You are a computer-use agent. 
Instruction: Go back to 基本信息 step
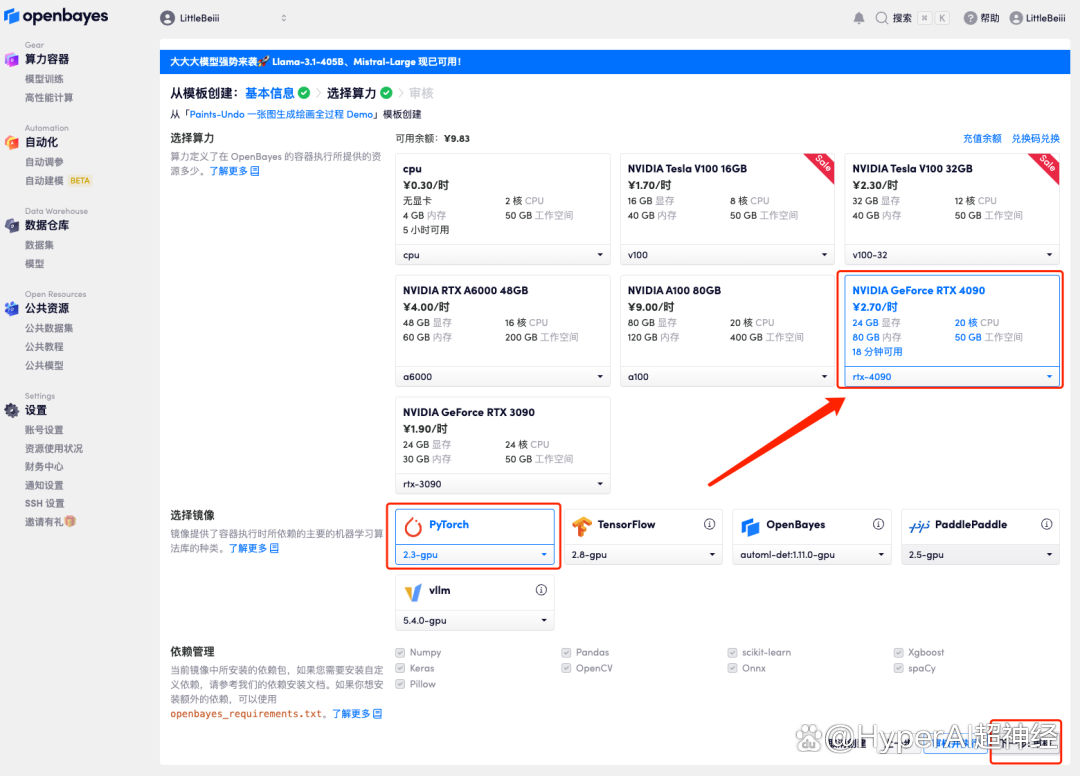point(270,93)
